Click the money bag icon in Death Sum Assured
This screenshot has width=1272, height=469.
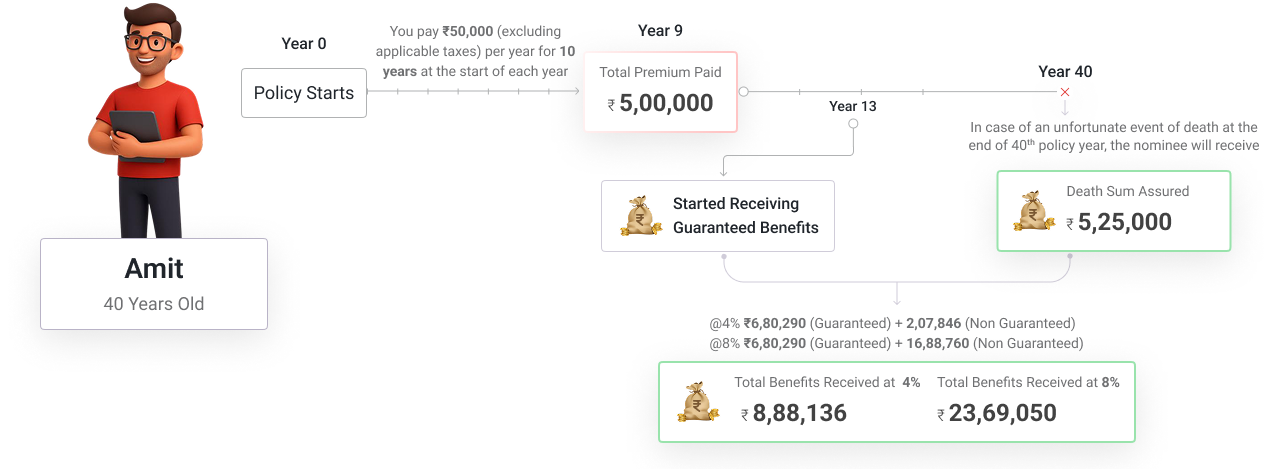[1035, 211]
